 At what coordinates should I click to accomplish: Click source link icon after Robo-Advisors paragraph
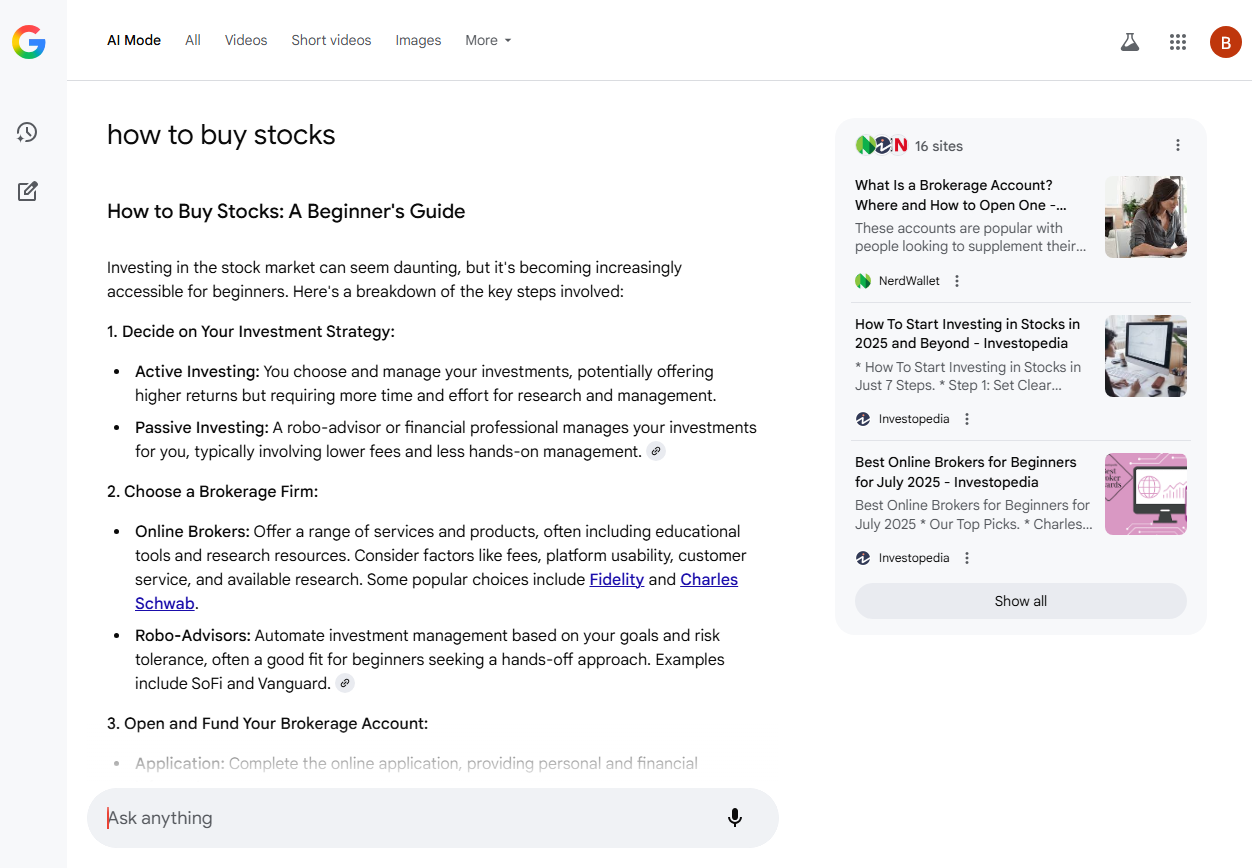point(345,683)
